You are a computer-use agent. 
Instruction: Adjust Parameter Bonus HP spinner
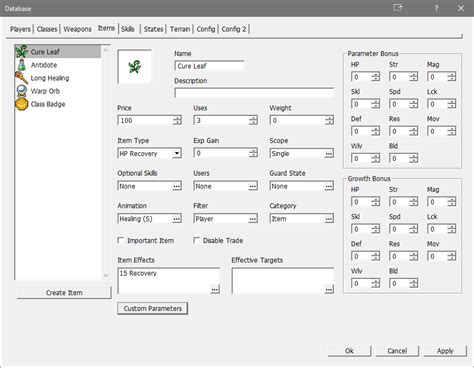tap(376, 77)
